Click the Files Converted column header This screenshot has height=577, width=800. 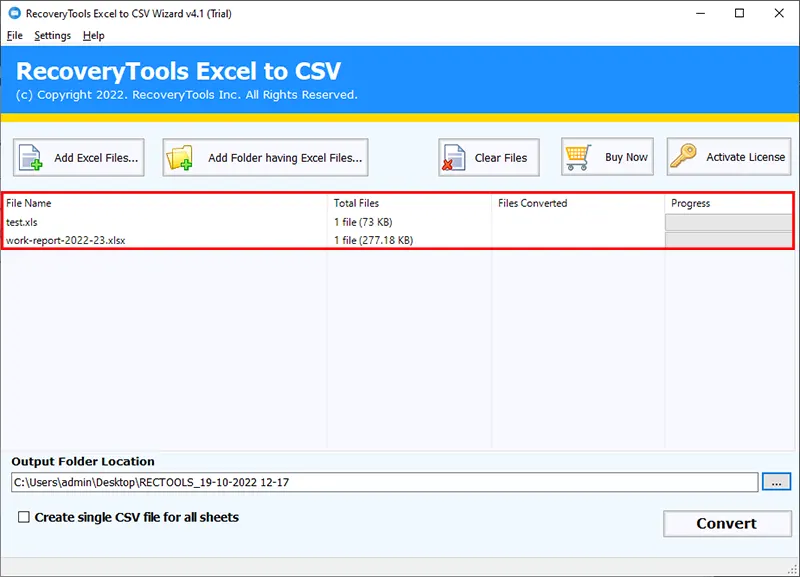point(532,203)
